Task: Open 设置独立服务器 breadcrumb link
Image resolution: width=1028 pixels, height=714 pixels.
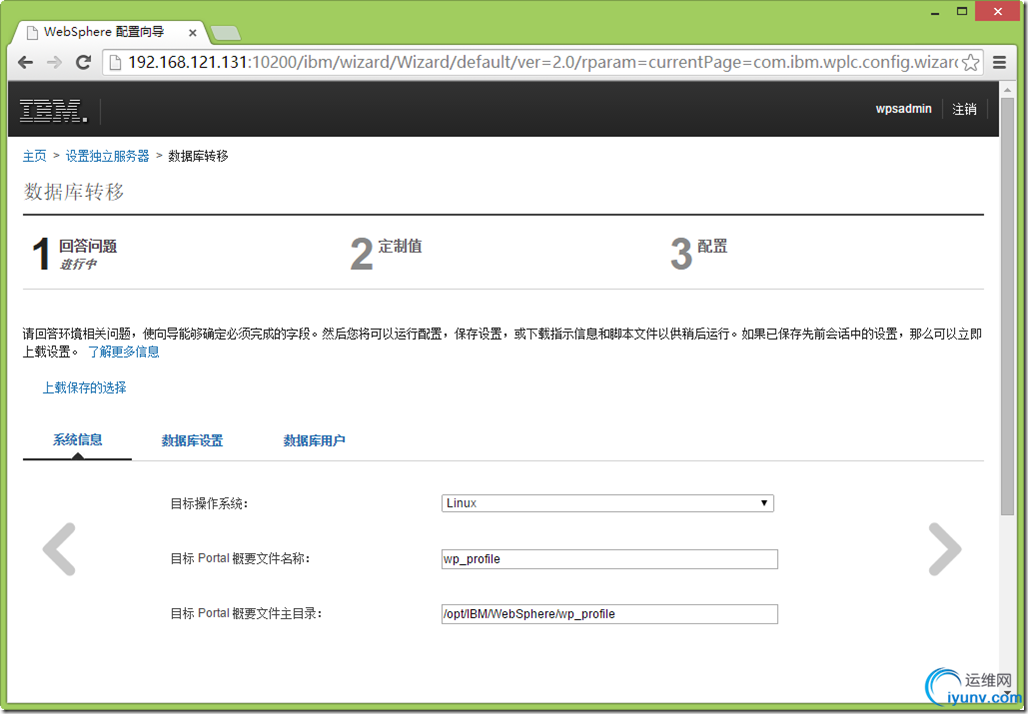Action: (108, 156)
